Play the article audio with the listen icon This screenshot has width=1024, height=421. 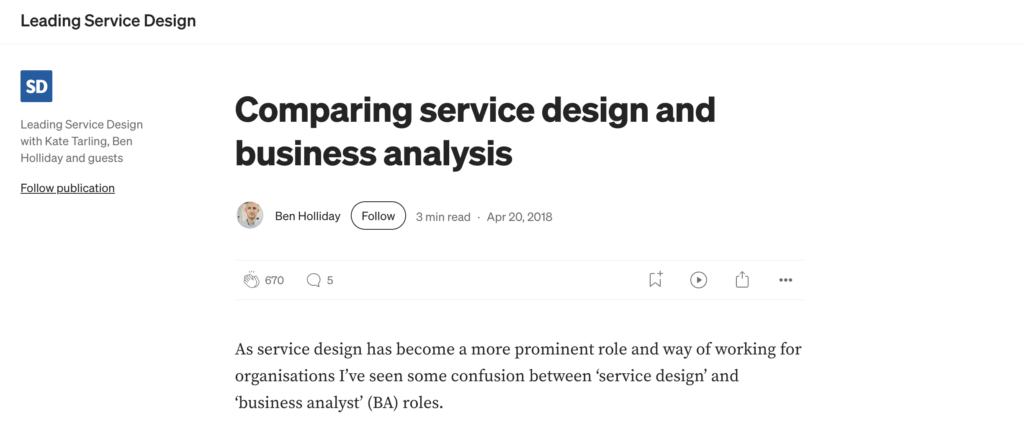(x=698, y=280)
